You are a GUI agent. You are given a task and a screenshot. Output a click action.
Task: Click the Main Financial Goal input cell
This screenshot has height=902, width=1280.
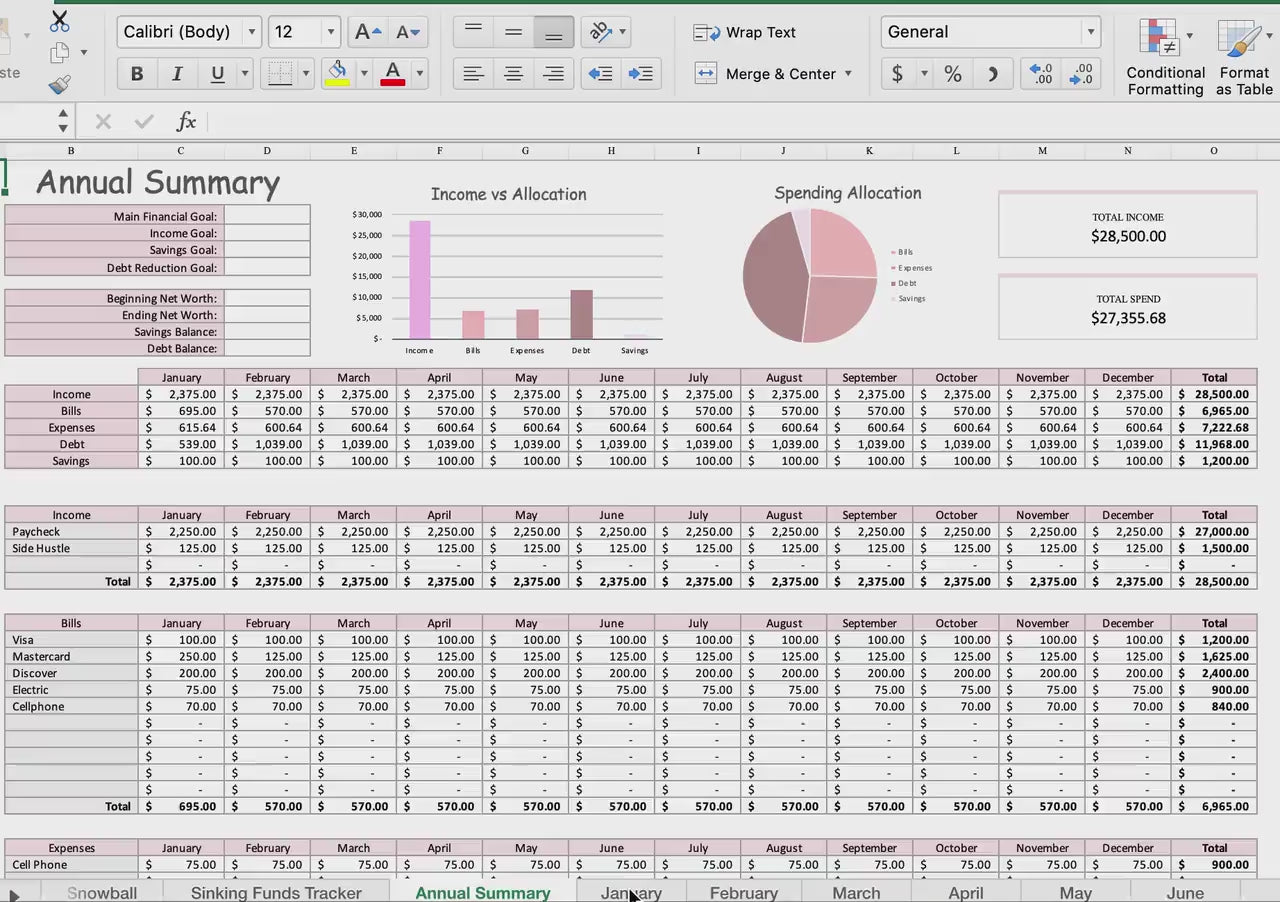[267, 216]
